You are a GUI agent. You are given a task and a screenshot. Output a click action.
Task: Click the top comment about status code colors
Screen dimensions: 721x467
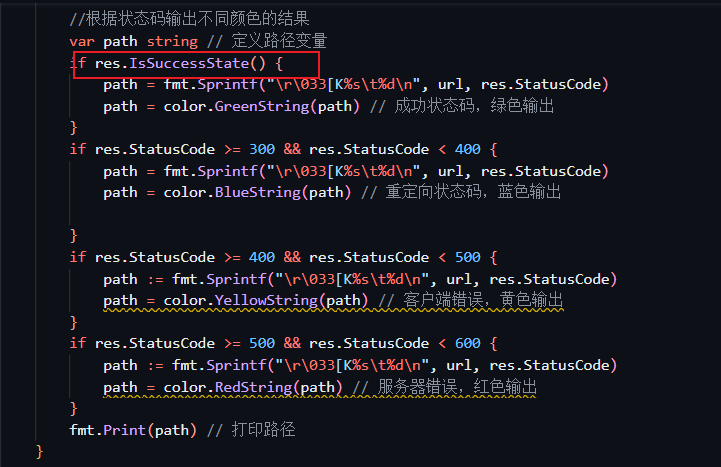(x=189, y=19)
